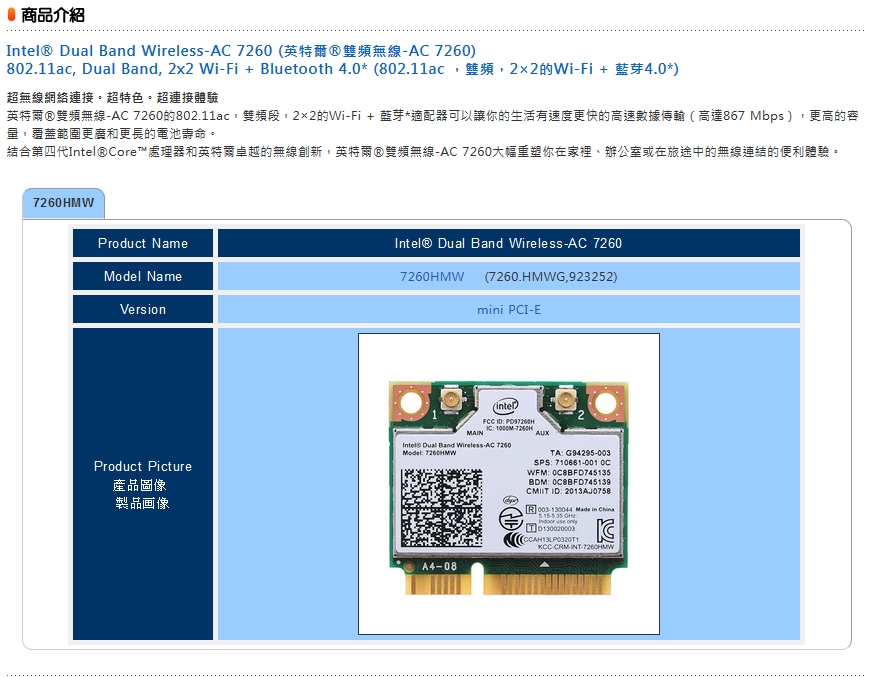Click the Intel Dual Band Wireless-AC 7260 title line
This screenshot has width=874, height=677.
241,51
